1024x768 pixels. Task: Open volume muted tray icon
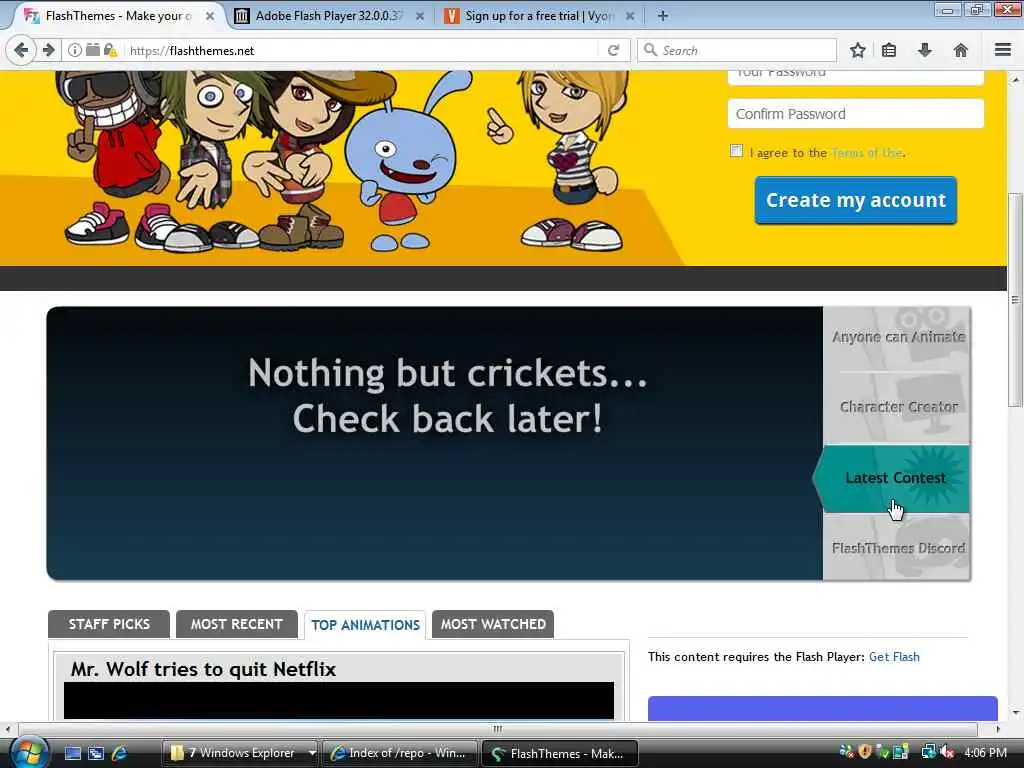[947, 753]
